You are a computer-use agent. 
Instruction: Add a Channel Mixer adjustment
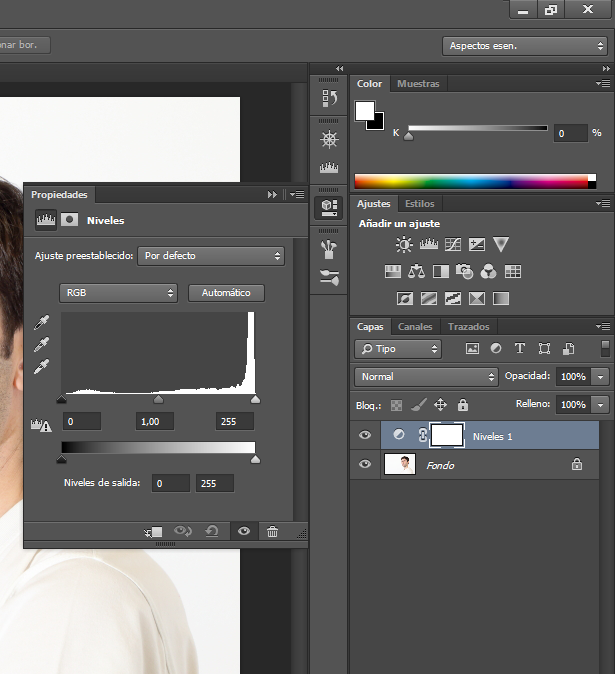pos(489,271)
